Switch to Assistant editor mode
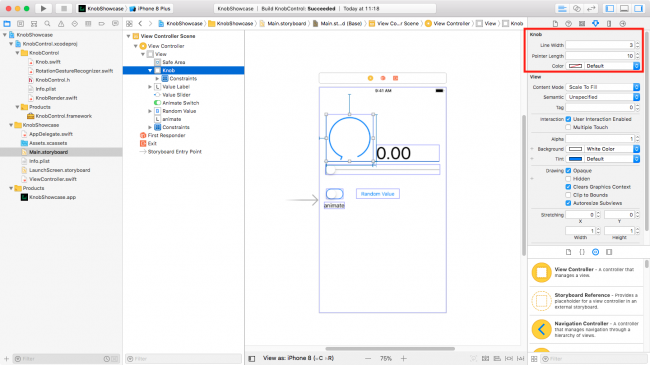650x365 pixels. coord(577,8)
